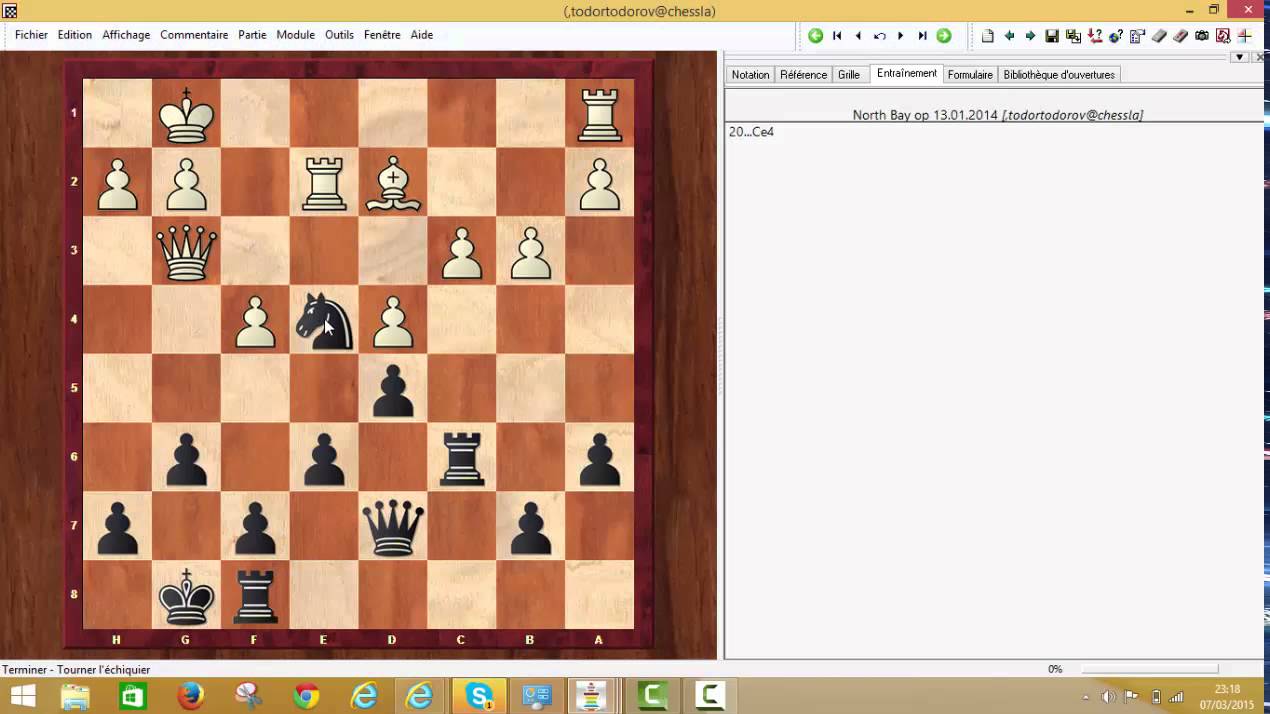Expand the notation pane dropdown arrow
Screen dimensions: 1270x714
(1239, 57)
